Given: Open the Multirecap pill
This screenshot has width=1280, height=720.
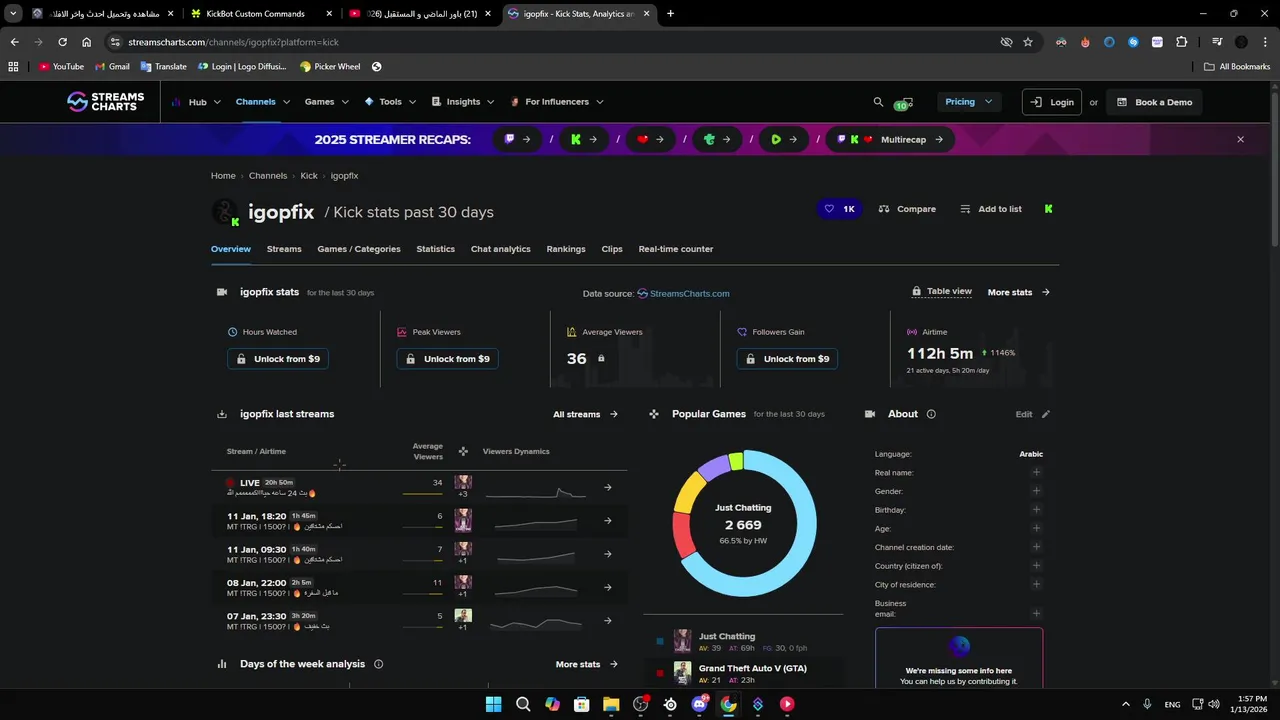Looking at the screenshot, I should pyautogui.click(x=890, y=140).
